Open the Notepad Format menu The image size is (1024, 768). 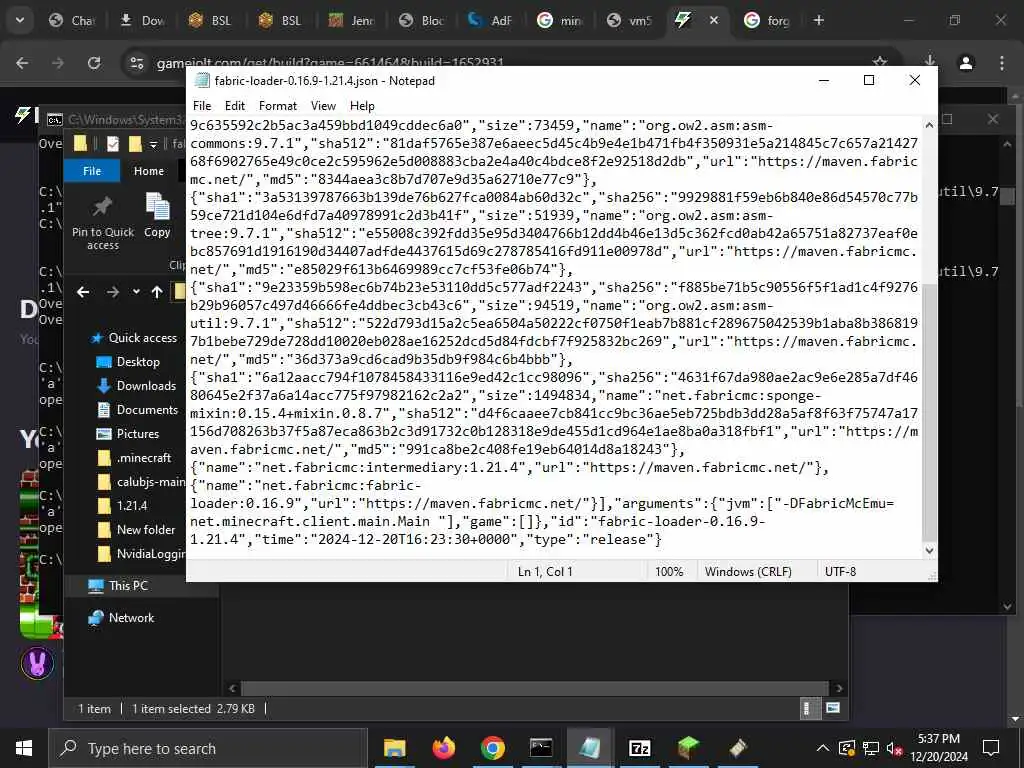(x=278, y=106)
